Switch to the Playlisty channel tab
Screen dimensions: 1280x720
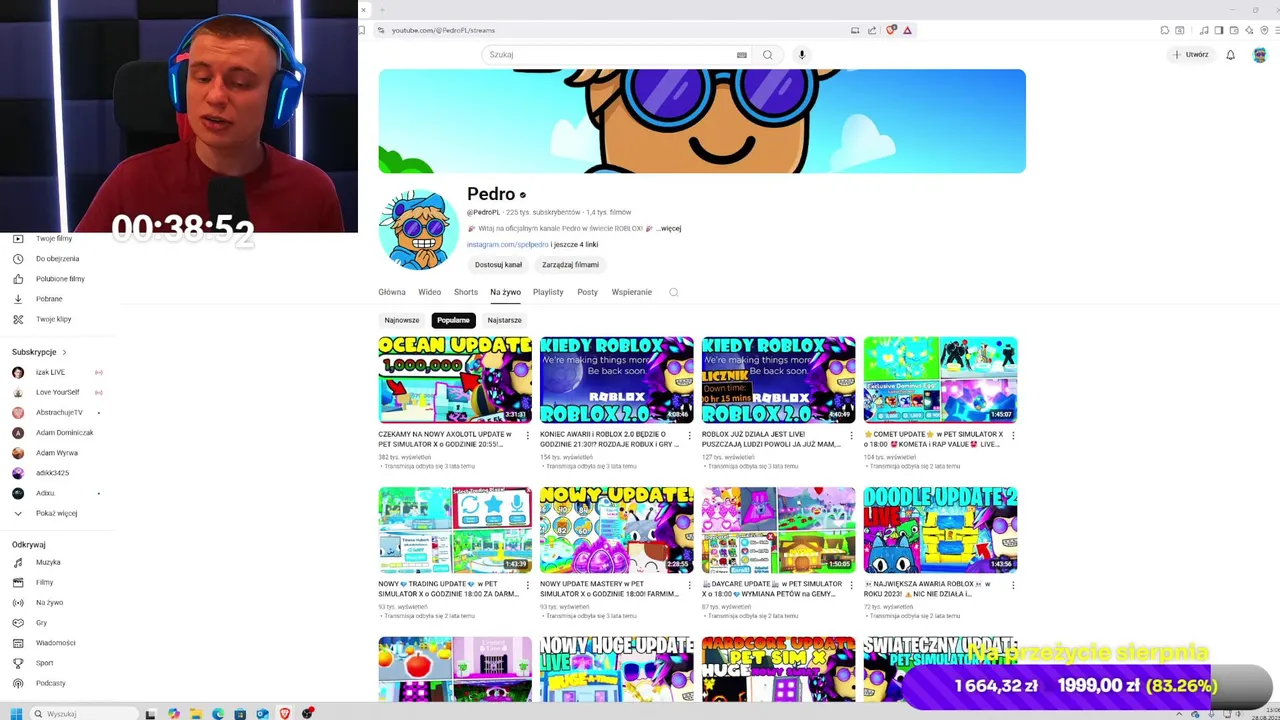point(548,292)
